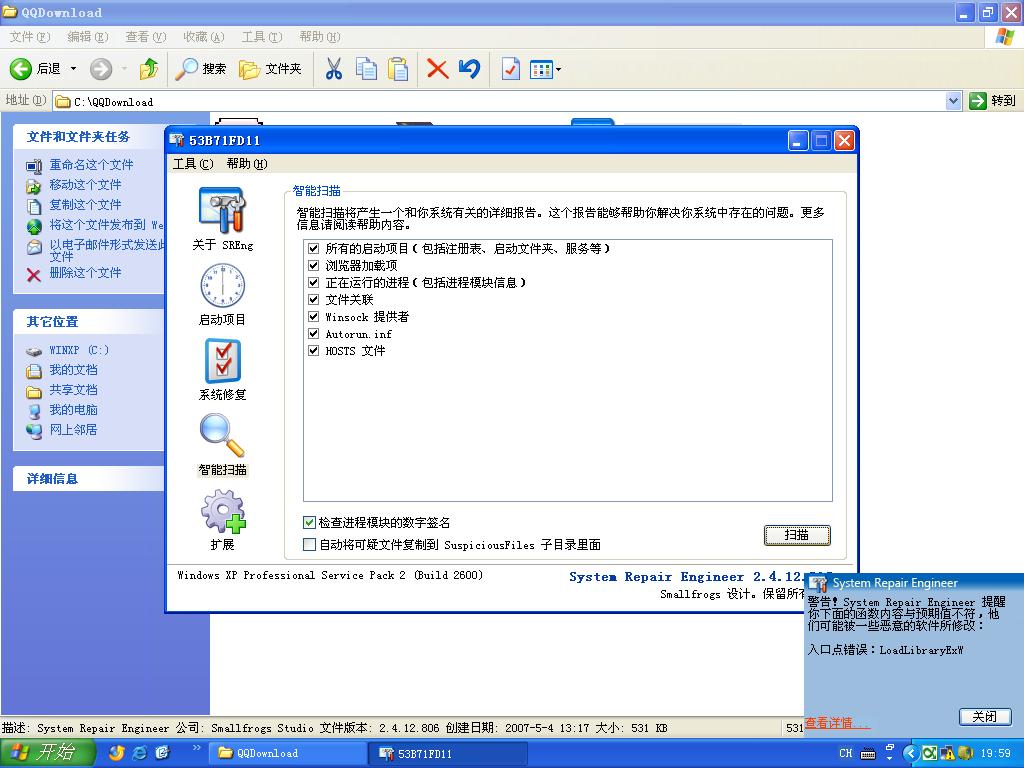Click 复制这个文件 task

click(x=86, y=204)
